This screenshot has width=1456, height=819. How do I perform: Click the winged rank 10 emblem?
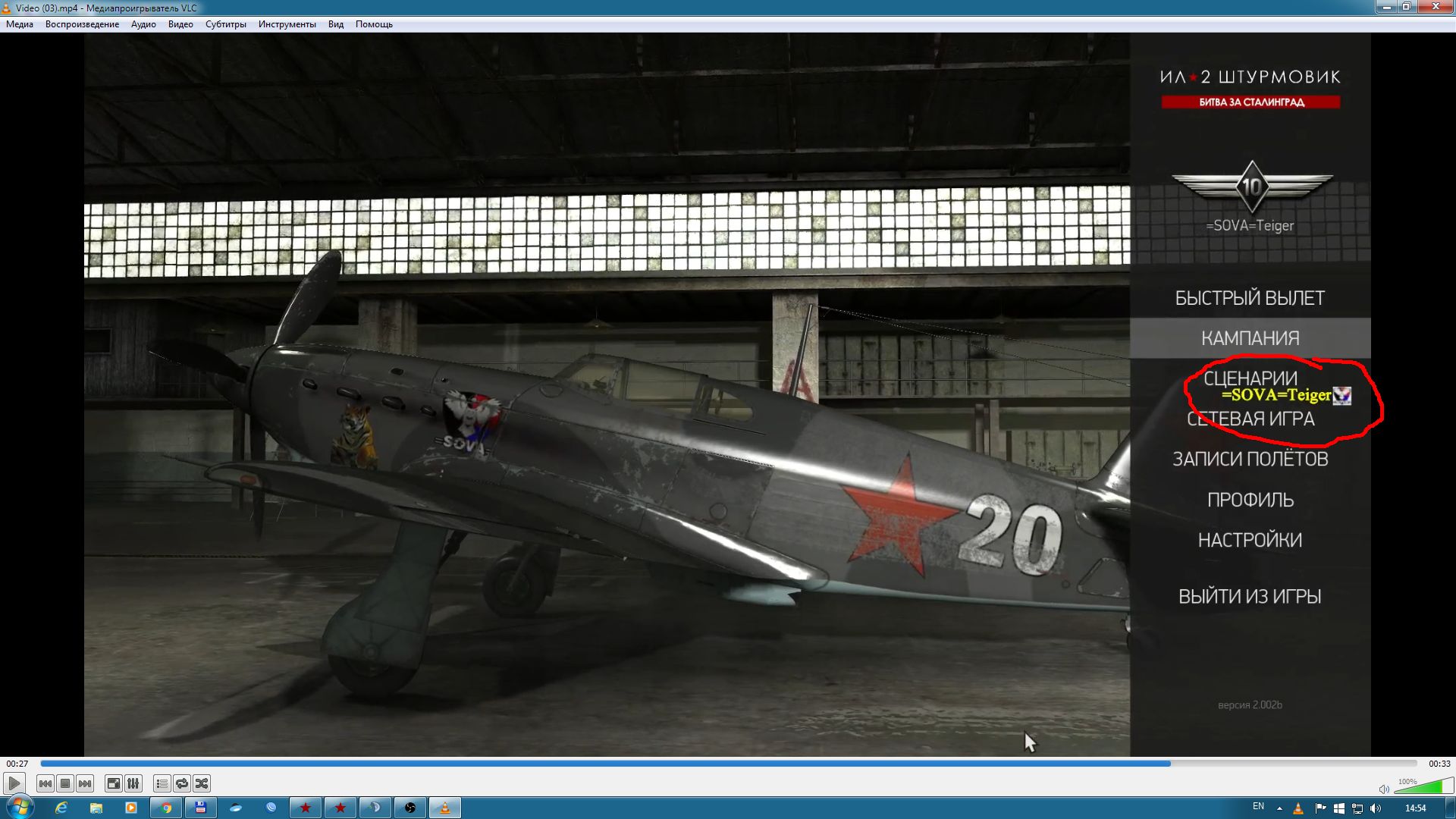[x=1251, y=187]
